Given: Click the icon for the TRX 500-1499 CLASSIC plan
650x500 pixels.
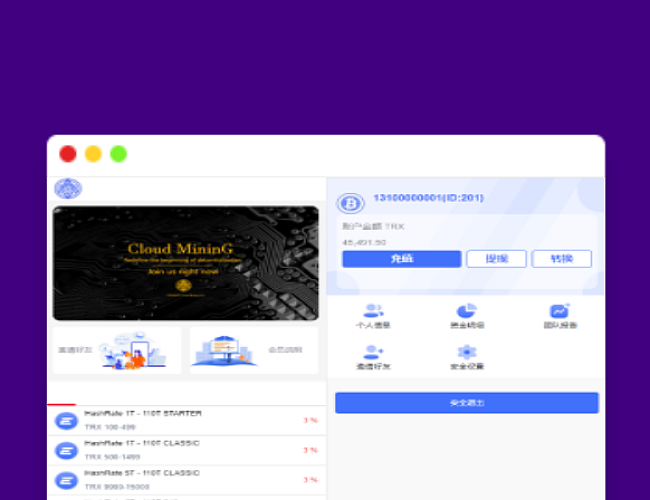Looking at the screenshot, I should pos(66,450).
